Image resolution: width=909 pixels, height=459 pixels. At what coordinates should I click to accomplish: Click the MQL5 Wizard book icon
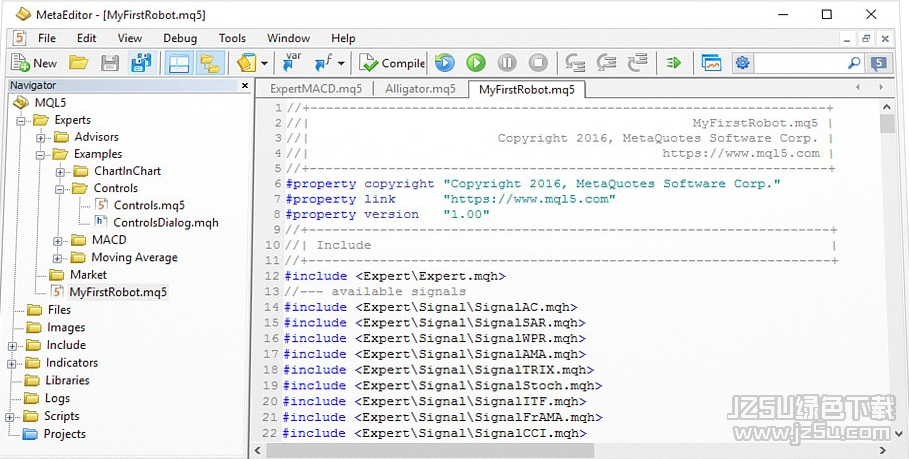click(x=247, y=63)
